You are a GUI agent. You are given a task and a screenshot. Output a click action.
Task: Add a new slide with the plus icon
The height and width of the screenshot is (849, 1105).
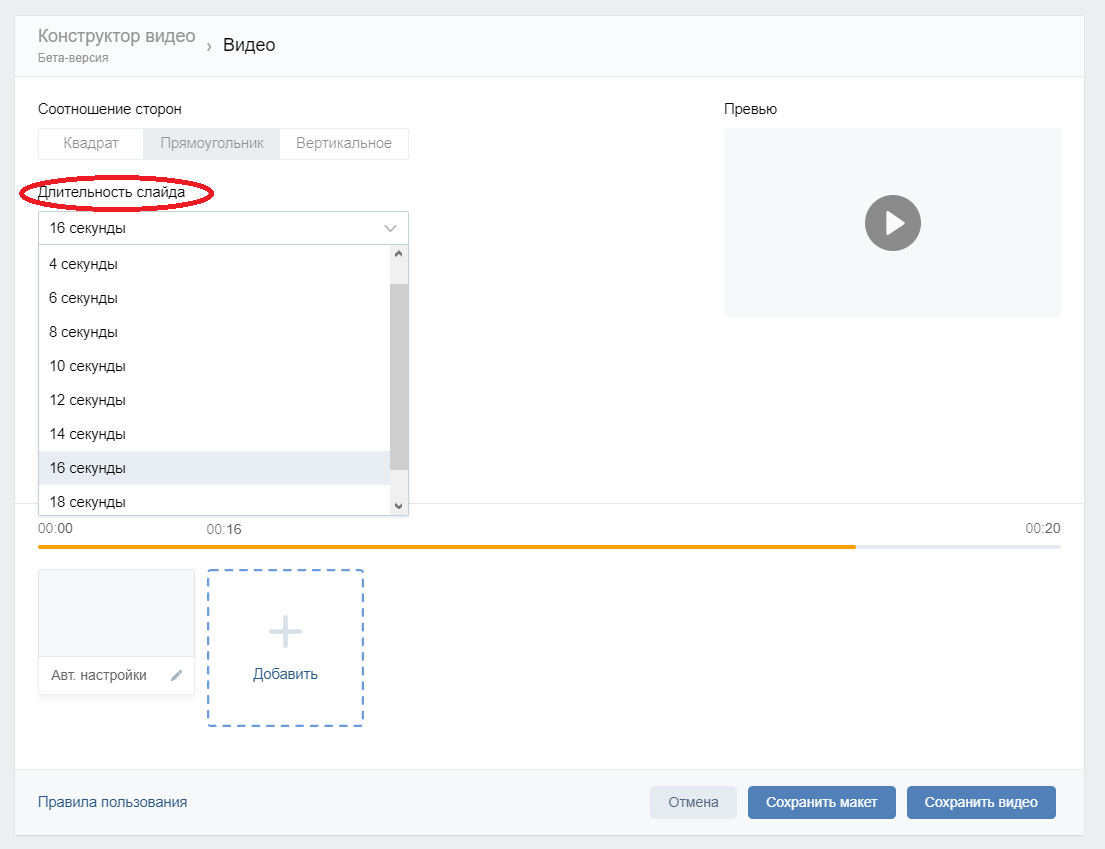click(285, 631)
